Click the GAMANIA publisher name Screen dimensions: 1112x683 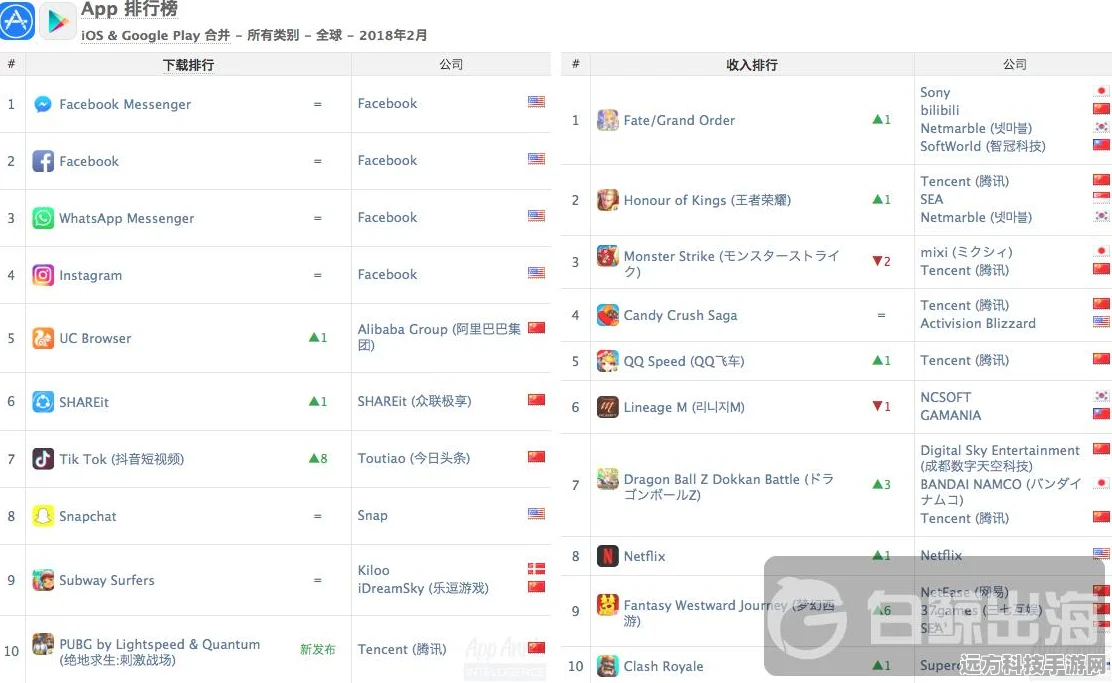tap(950, 416)
